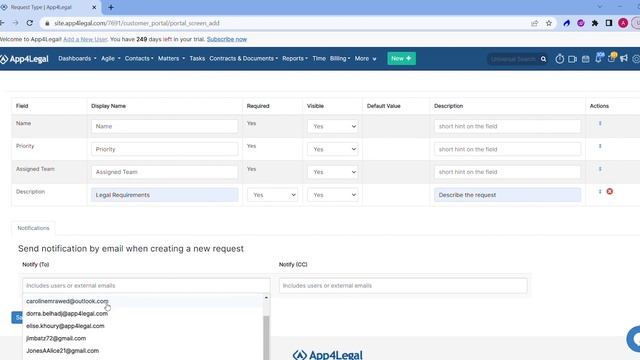Click the move handle in the Assigned Team row
The width and height of the screenshot is (640, 360).
point(600,169)
